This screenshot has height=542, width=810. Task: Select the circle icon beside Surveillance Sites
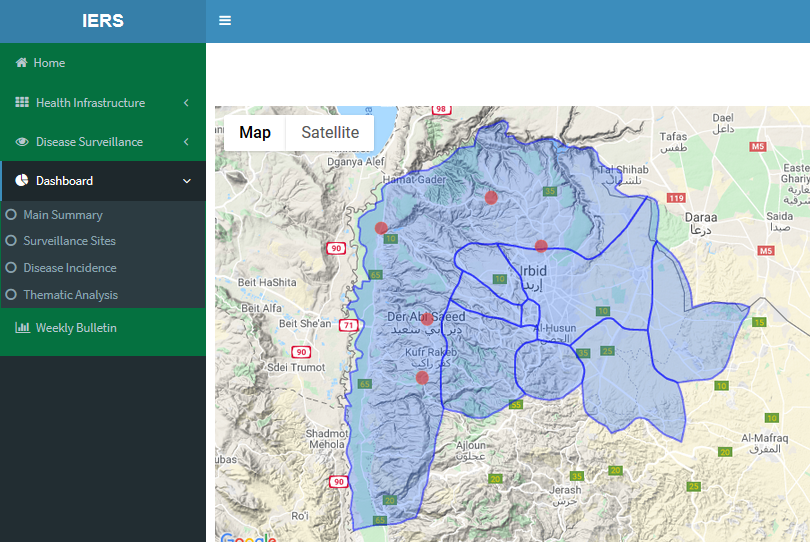pos(11,241)
